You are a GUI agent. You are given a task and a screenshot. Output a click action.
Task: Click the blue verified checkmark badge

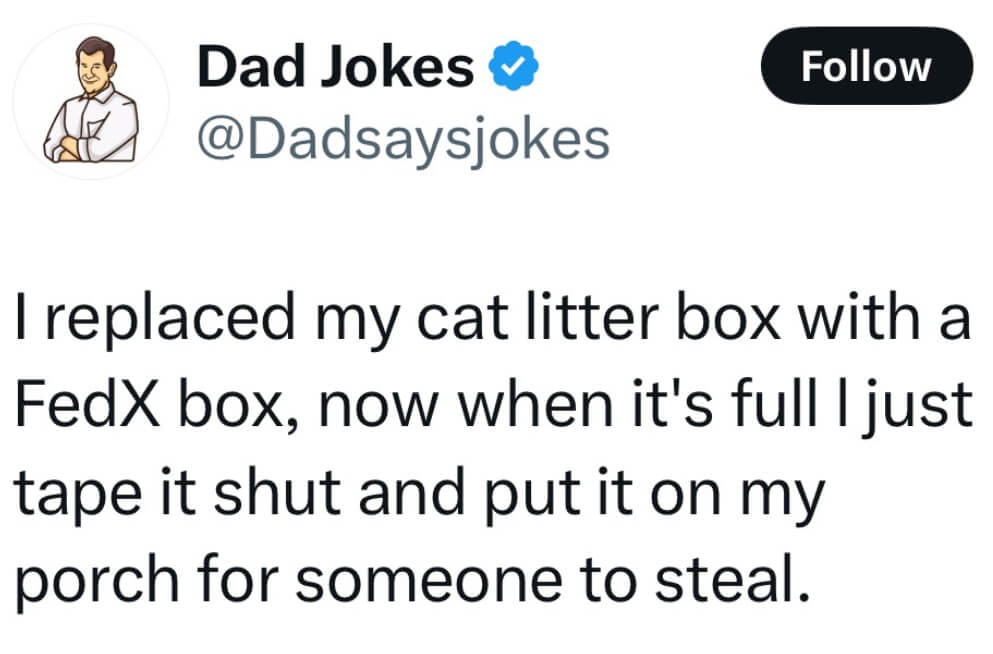tap(515, 68)
